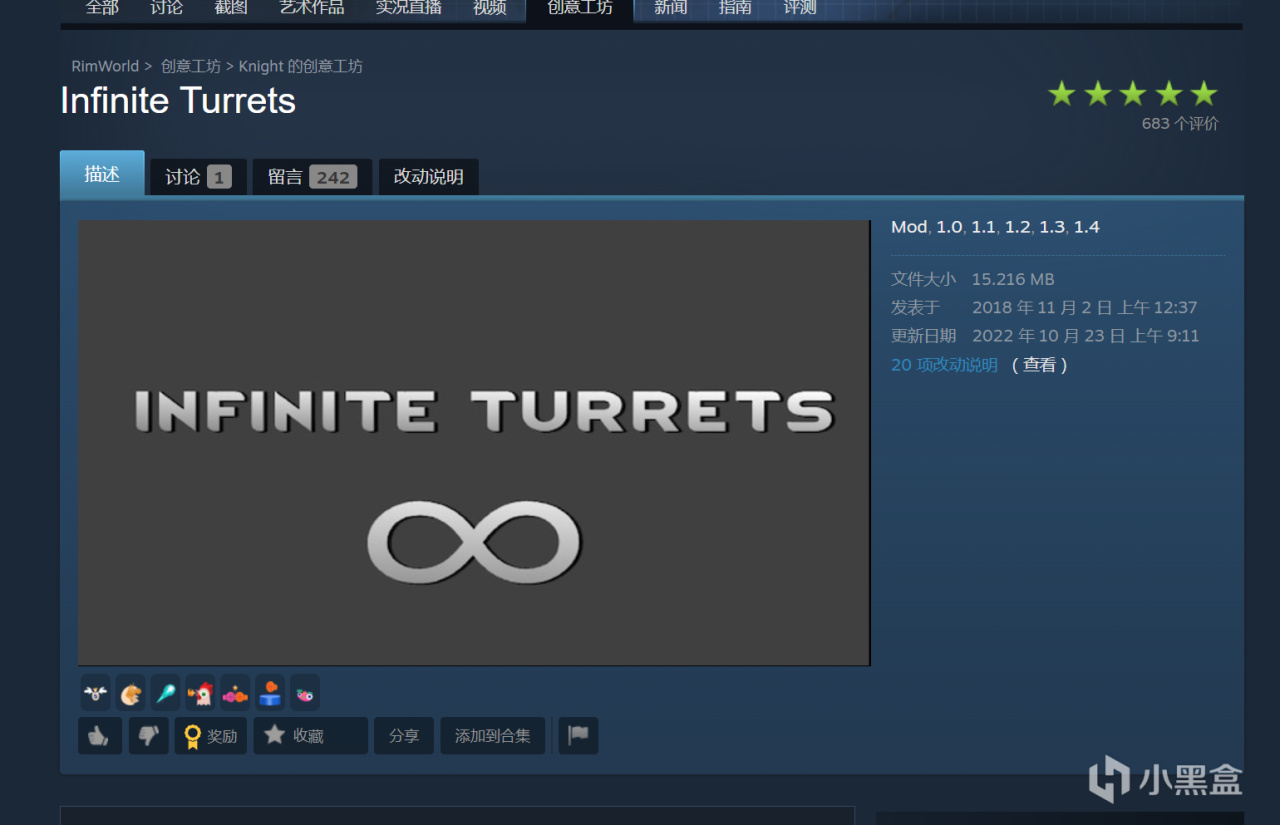This screenshot has height=825, width=1280.
Task: Report item with the flag icon
Action: 578,735
